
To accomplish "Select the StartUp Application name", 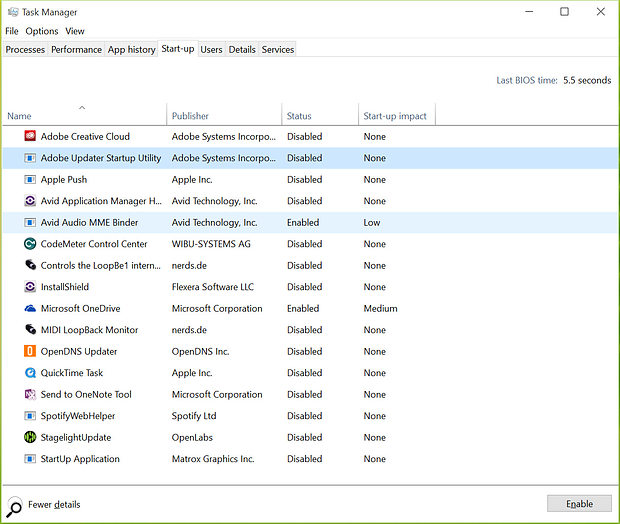I will [80, 459].
